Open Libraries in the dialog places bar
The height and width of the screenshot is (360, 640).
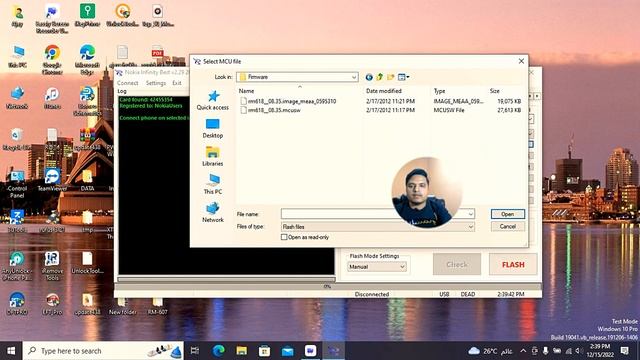click(213, 156)
